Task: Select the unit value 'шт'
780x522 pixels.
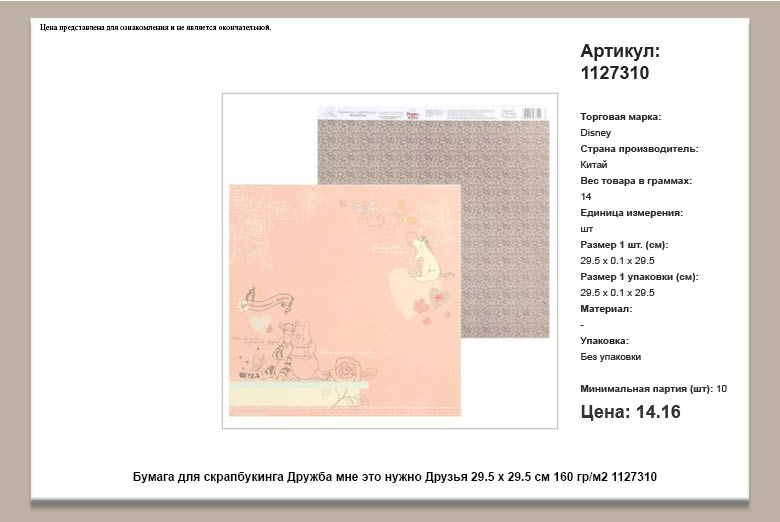Action: point(586,229)
